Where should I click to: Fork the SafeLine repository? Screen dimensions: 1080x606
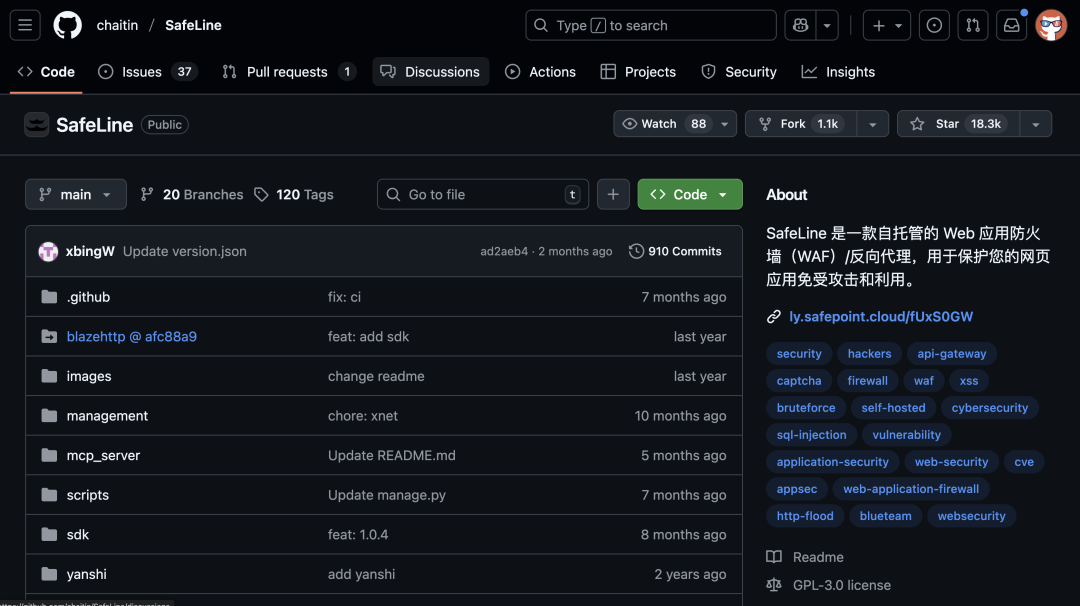pos(801,124)
